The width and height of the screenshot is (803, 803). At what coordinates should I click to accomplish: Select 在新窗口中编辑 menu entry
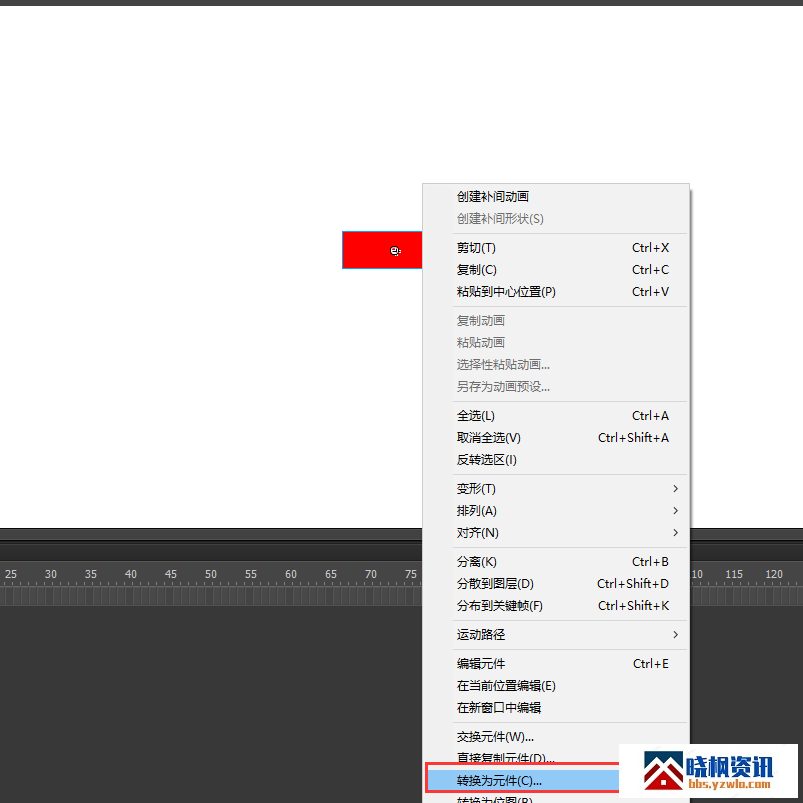point(556,708)
